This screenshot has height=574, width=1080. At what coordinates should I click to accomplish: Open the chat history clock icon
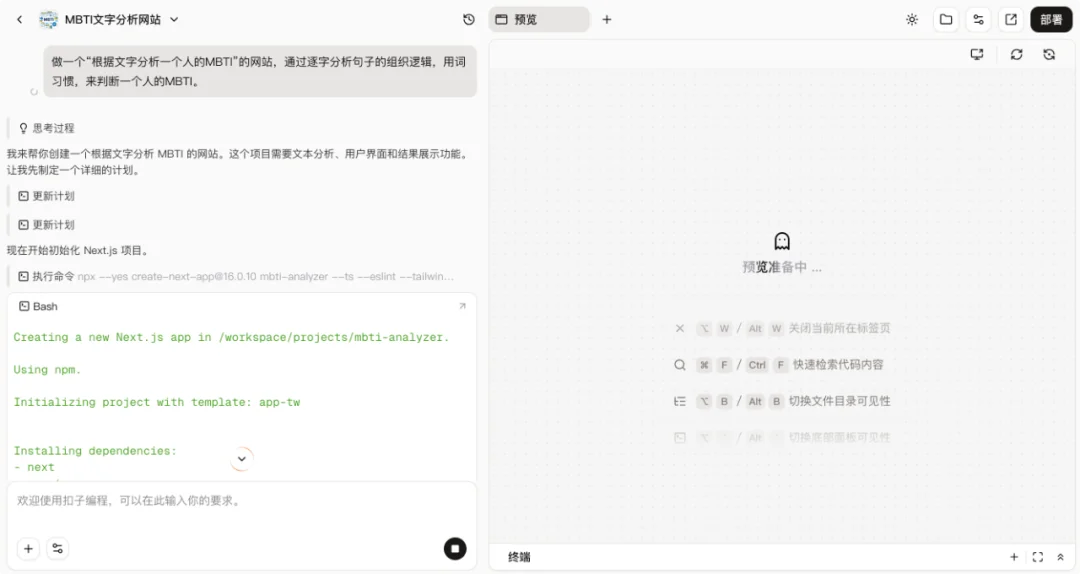click(469, 19)
